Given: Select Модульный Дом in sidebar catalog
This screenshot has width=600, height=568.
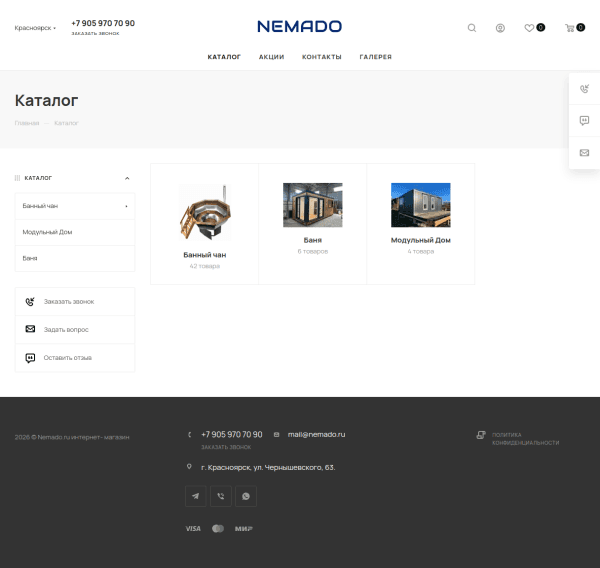Looking at the screenshot, I should click(x=48, y=232).
